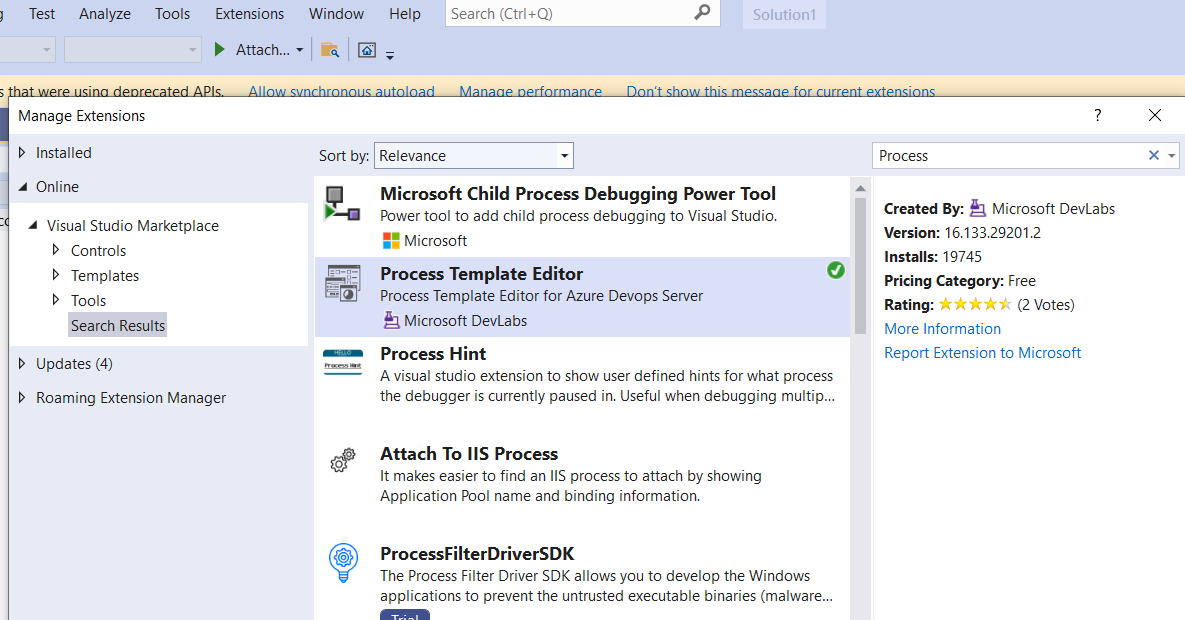Viewport: 1185px width, 620px height.
Task: Click the star rating in details pane
Action: point(975,305)
